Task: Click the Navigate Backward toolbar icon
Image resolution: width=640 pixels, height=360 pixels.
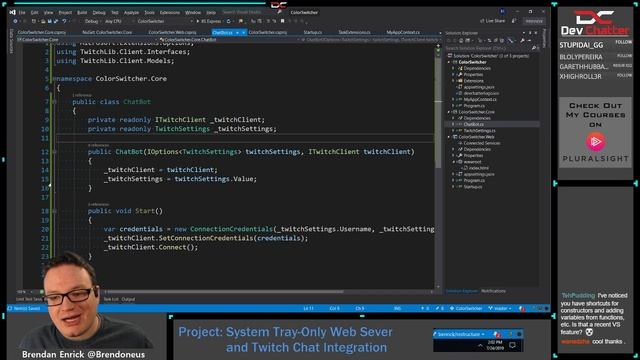Action: (x=15, y=21)
